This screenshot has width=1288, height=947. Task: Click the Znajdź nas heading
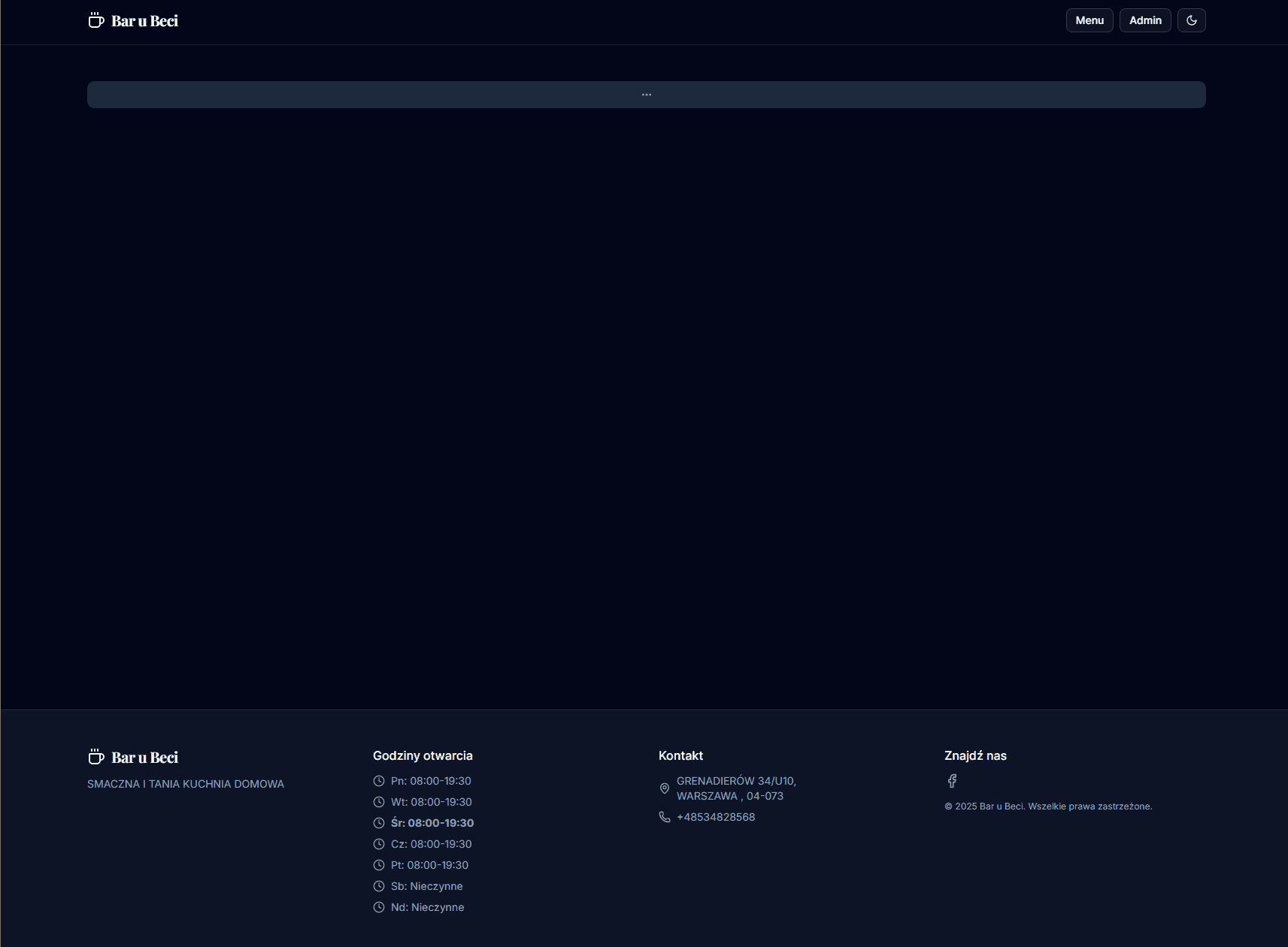coord(975,755)
